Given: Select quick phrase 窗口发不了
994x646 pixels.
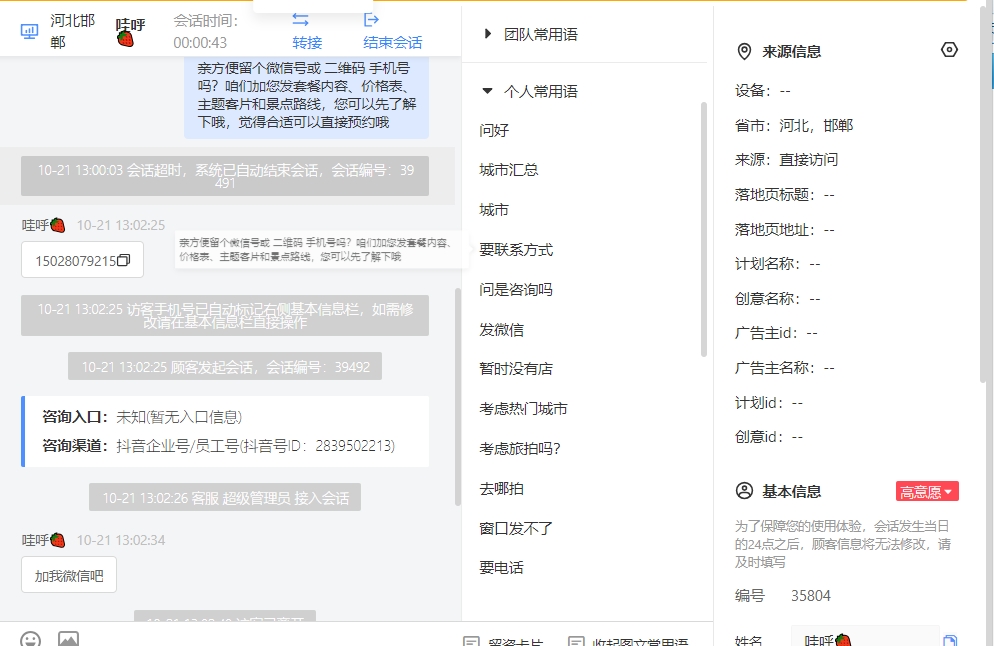Looking at the screenshot, I should (516, 528).
